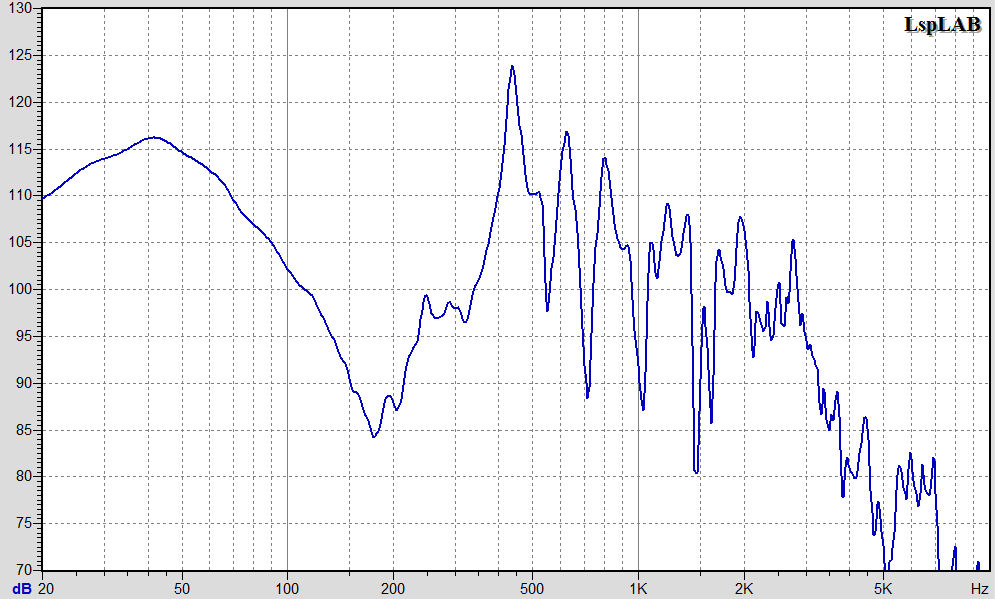Click the 5K frequency label

[x=883, y=589]
